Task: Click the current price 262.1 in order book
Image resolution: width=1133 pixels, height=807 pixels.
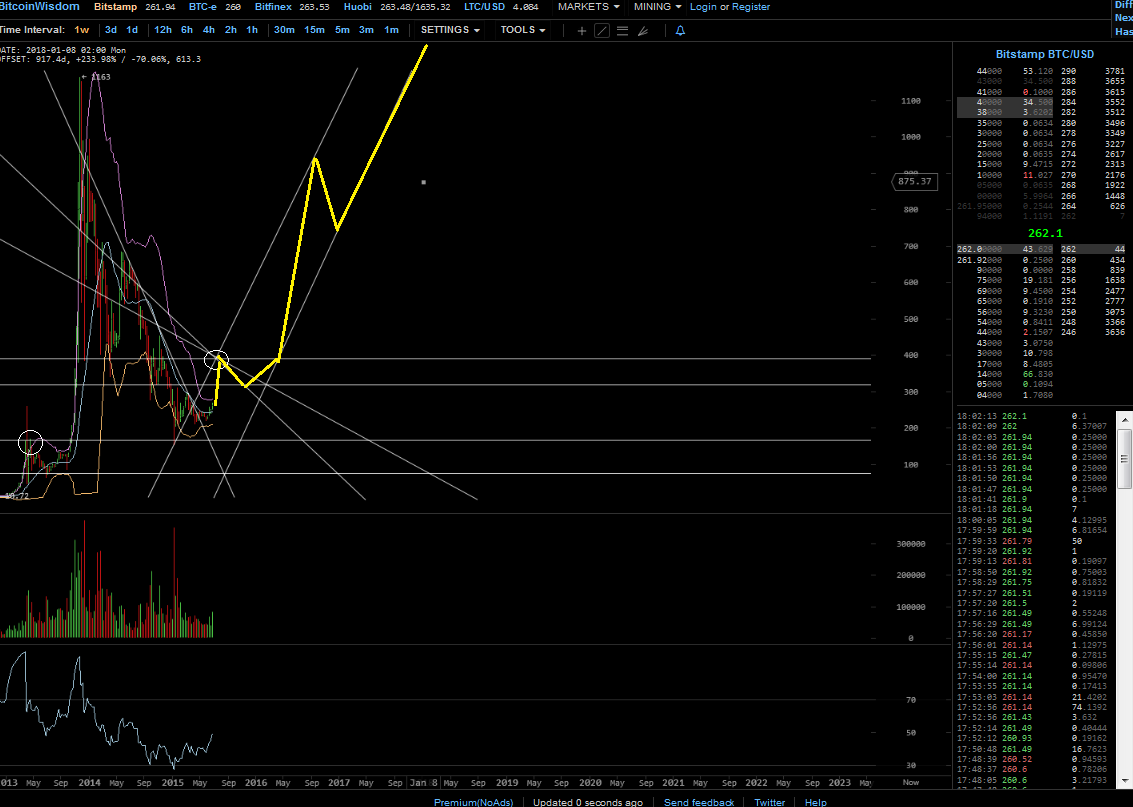Action: [1045, 233]
